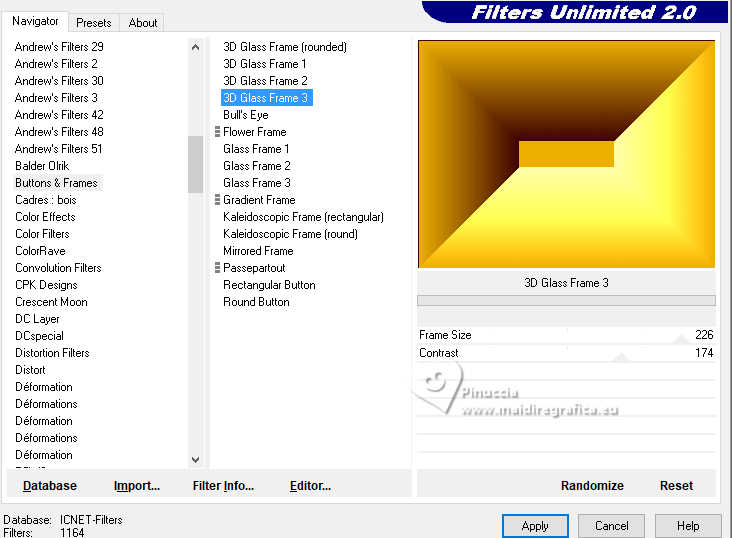Viewport: 732px width, 538px height.
Task: Select the ColorRave category
Action: (x=40, y=251)
